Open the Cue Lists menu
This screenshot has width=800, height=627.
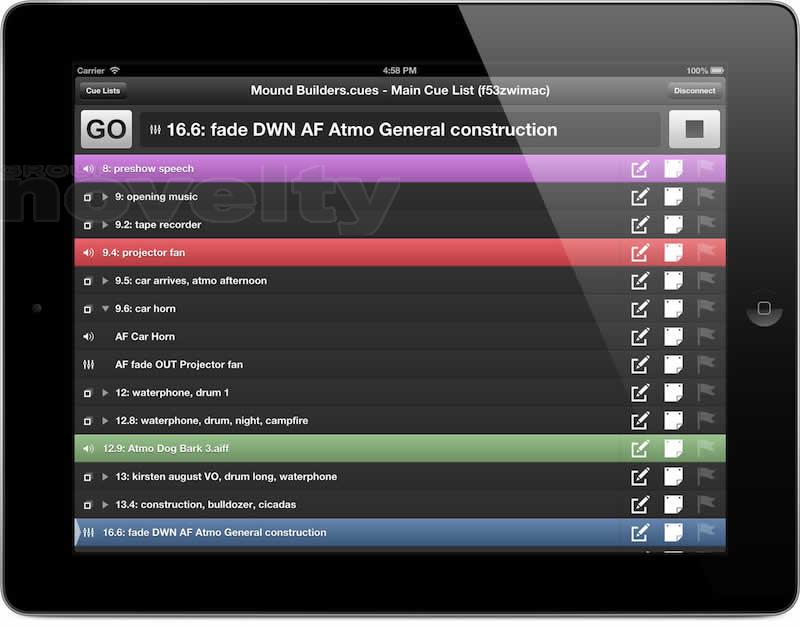pyautogui.click(x=102, y=91)
